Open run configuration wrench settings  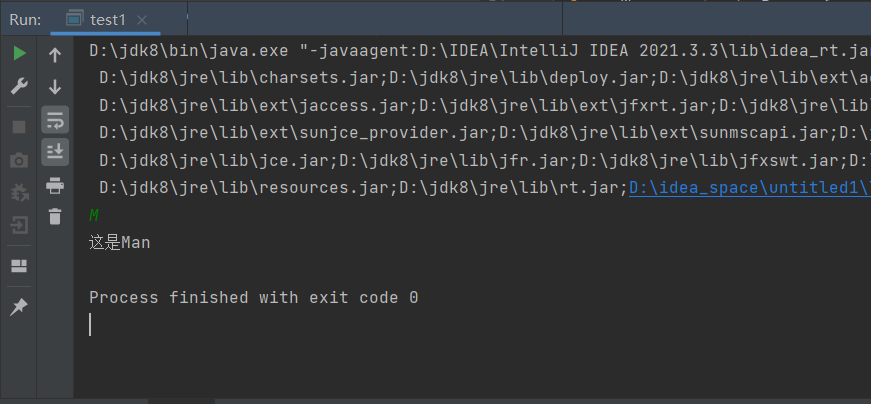19,87
